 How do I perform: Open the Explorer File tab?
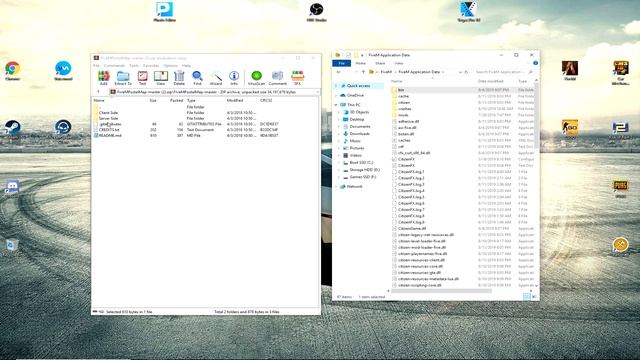(x=342, y=63)
